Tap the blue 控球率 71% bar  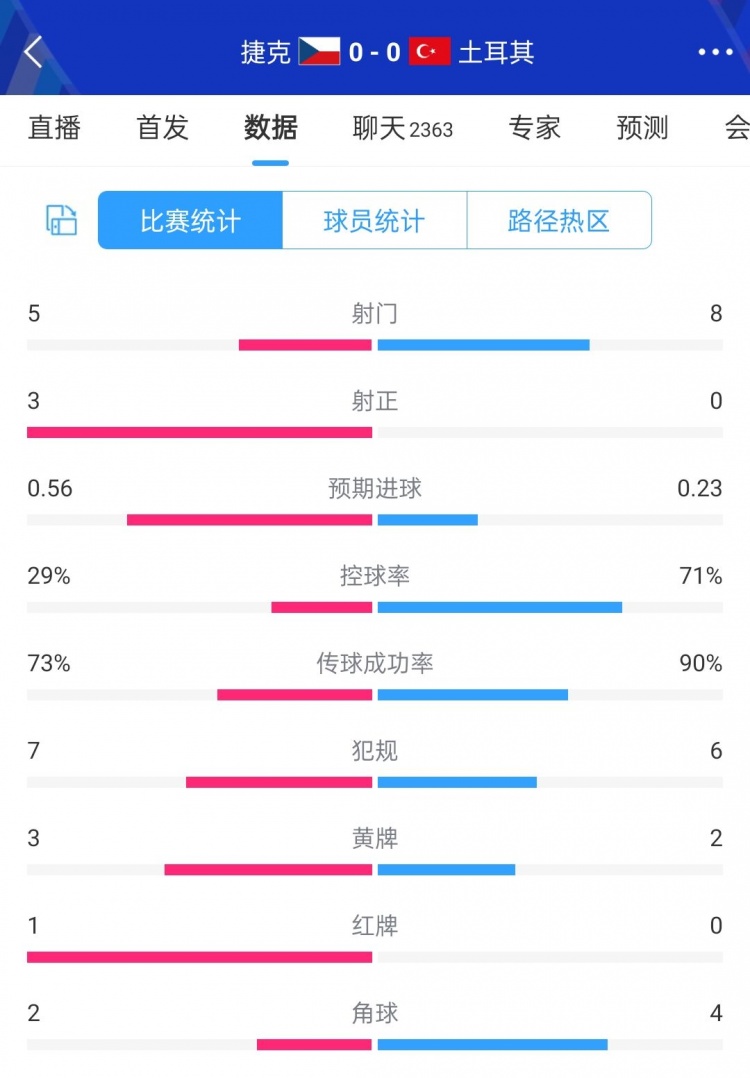pos(500,607)
